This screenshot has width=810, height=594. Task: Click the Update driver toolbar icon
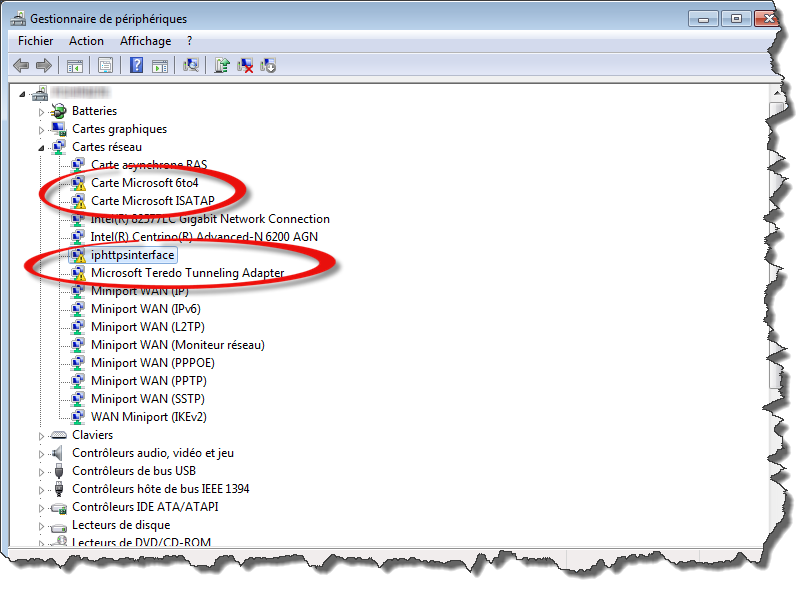[x=222, y=65]
